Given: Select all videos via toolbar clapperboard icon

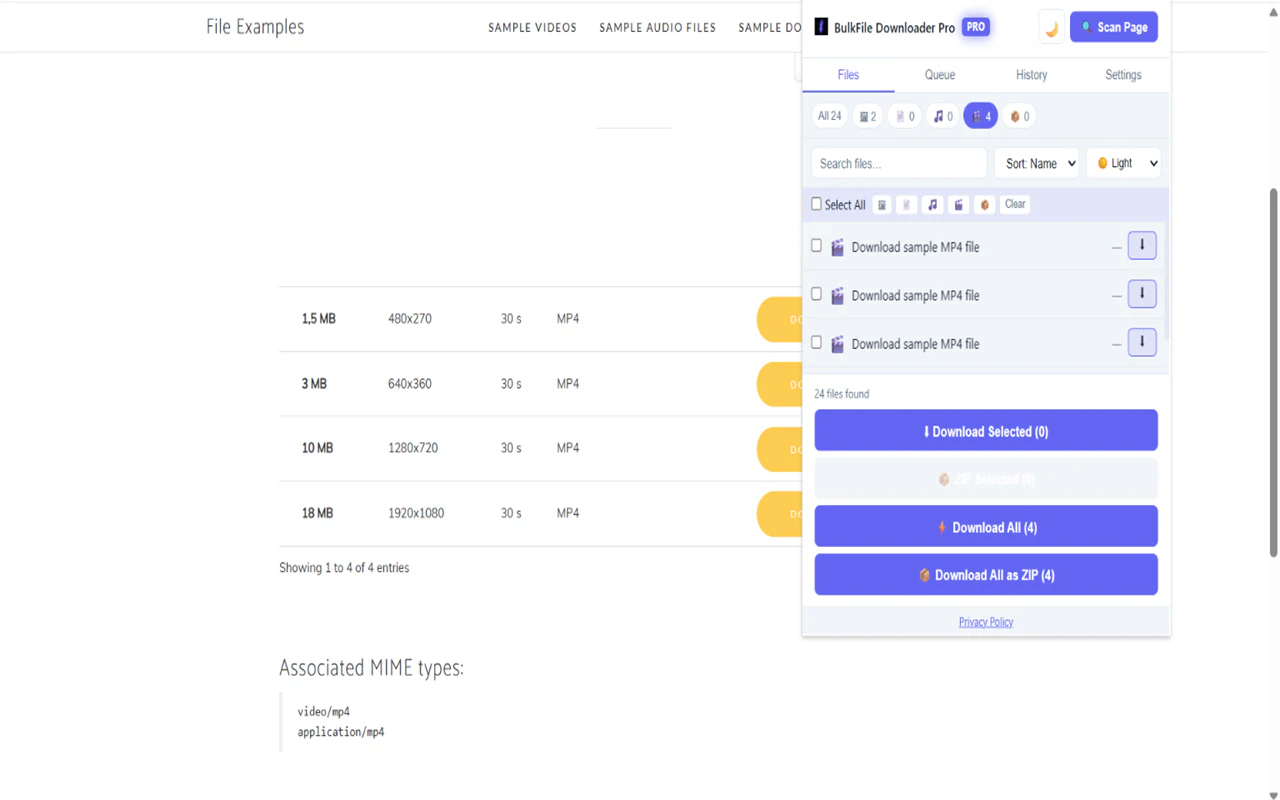Looking at the screenshot, I should 958,205.
